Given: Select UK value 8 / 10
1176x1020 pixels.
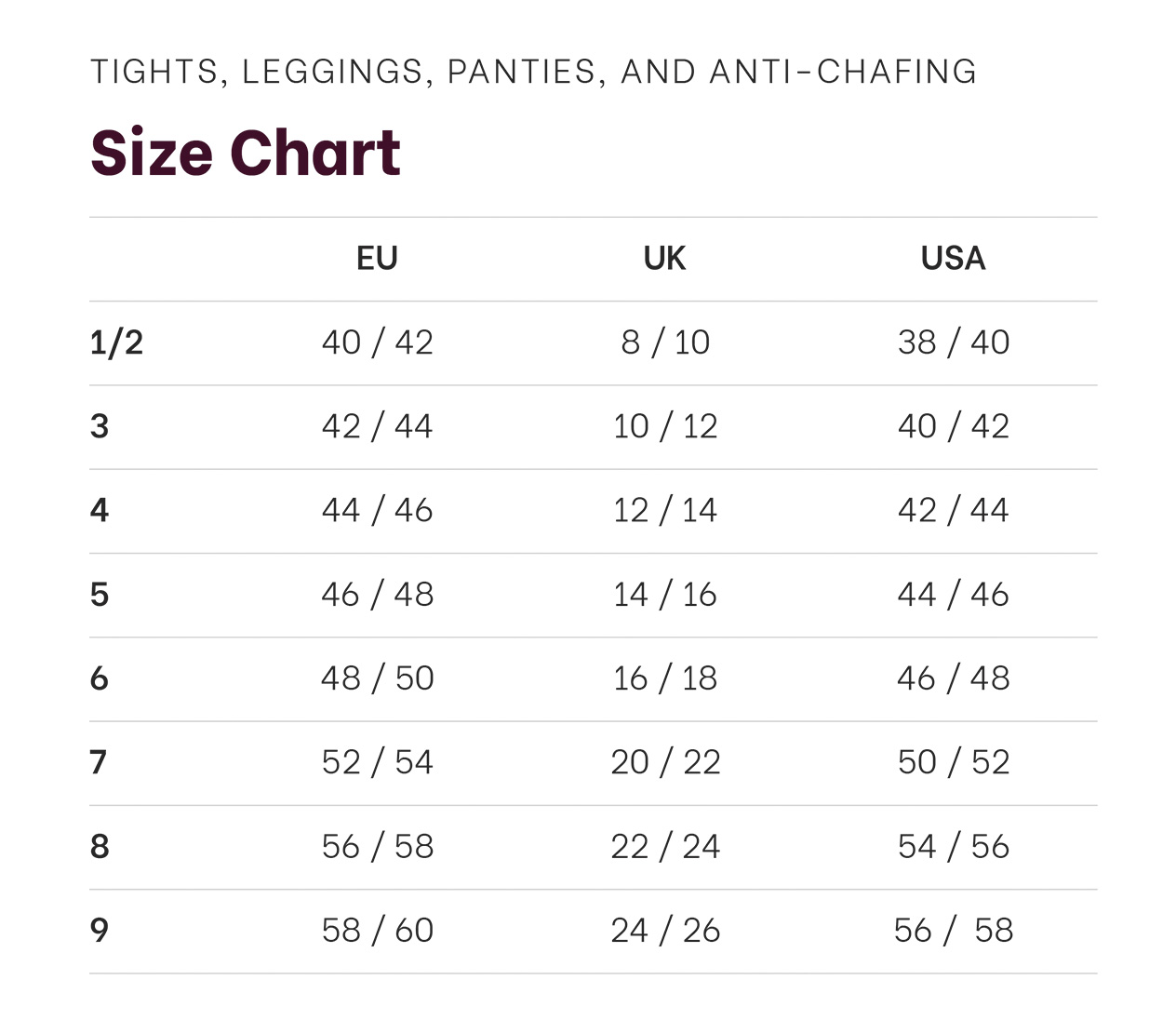Looking at the screenshot, I should [665, 342].
